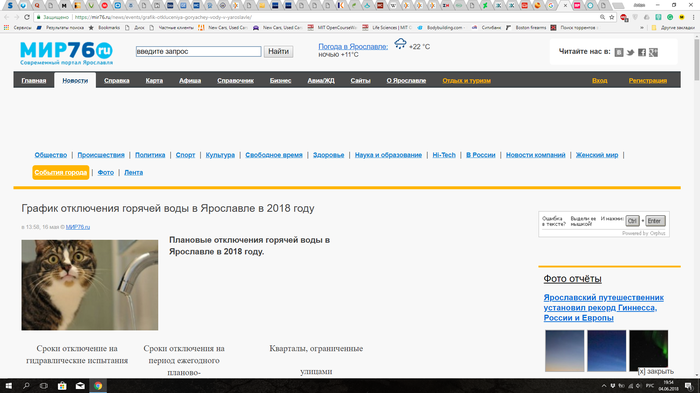Open the Афиша menu item

190,80
